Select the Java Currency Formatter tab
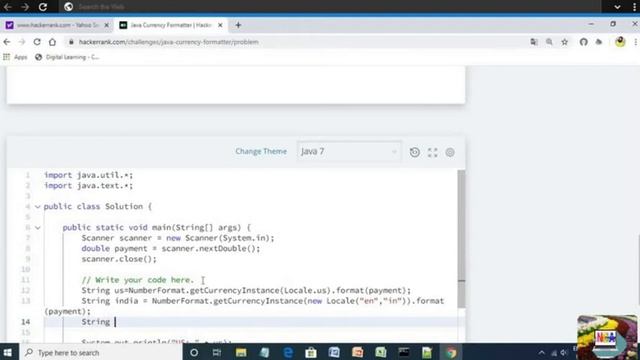 coord(171,25)
